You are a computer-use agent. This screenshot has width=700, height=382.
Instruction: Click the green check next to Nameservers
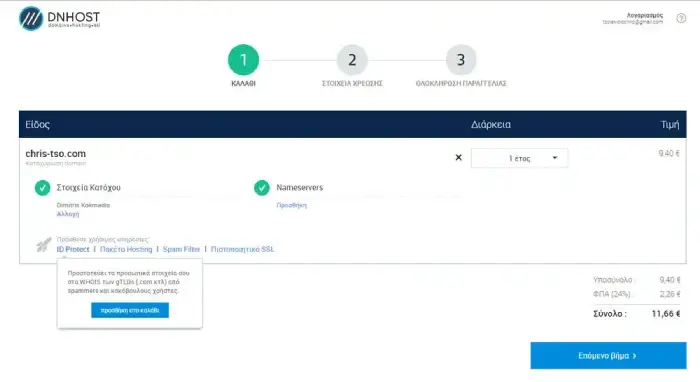262,188
